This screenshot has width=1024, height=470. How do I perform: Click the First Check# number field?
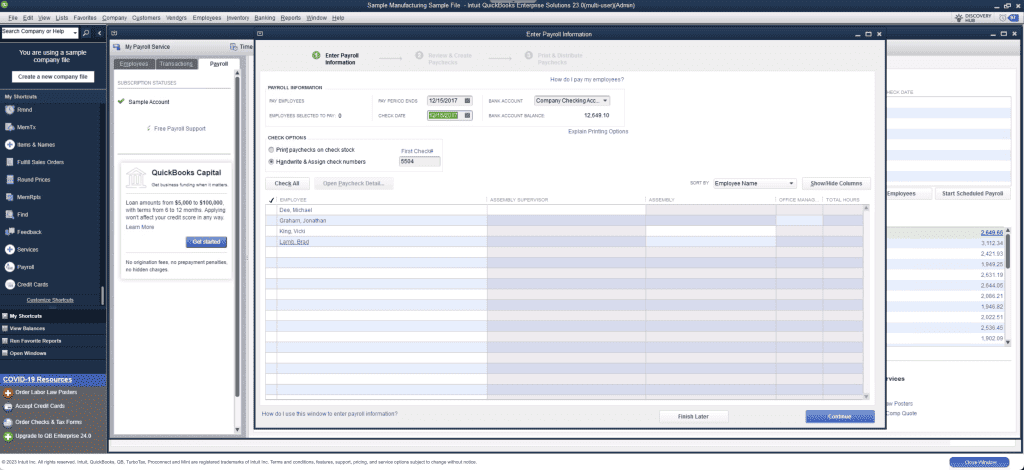point(419,161)
